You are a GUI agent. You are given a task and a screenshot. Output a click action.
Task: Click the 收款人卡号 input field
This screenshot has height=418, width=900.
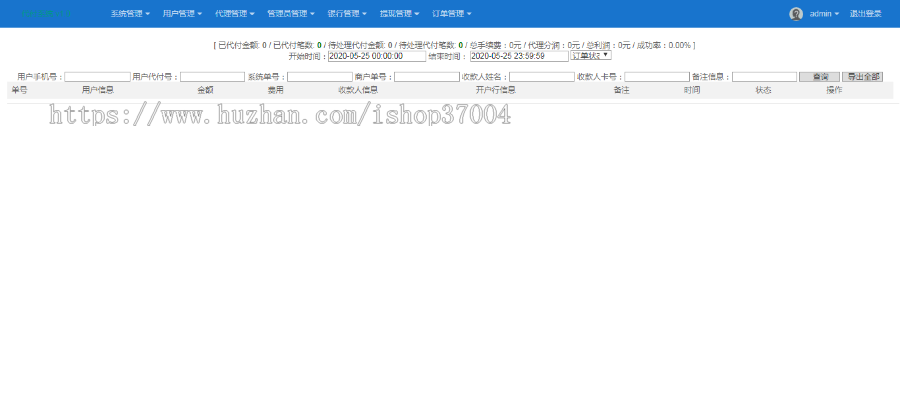coord(657,77)
